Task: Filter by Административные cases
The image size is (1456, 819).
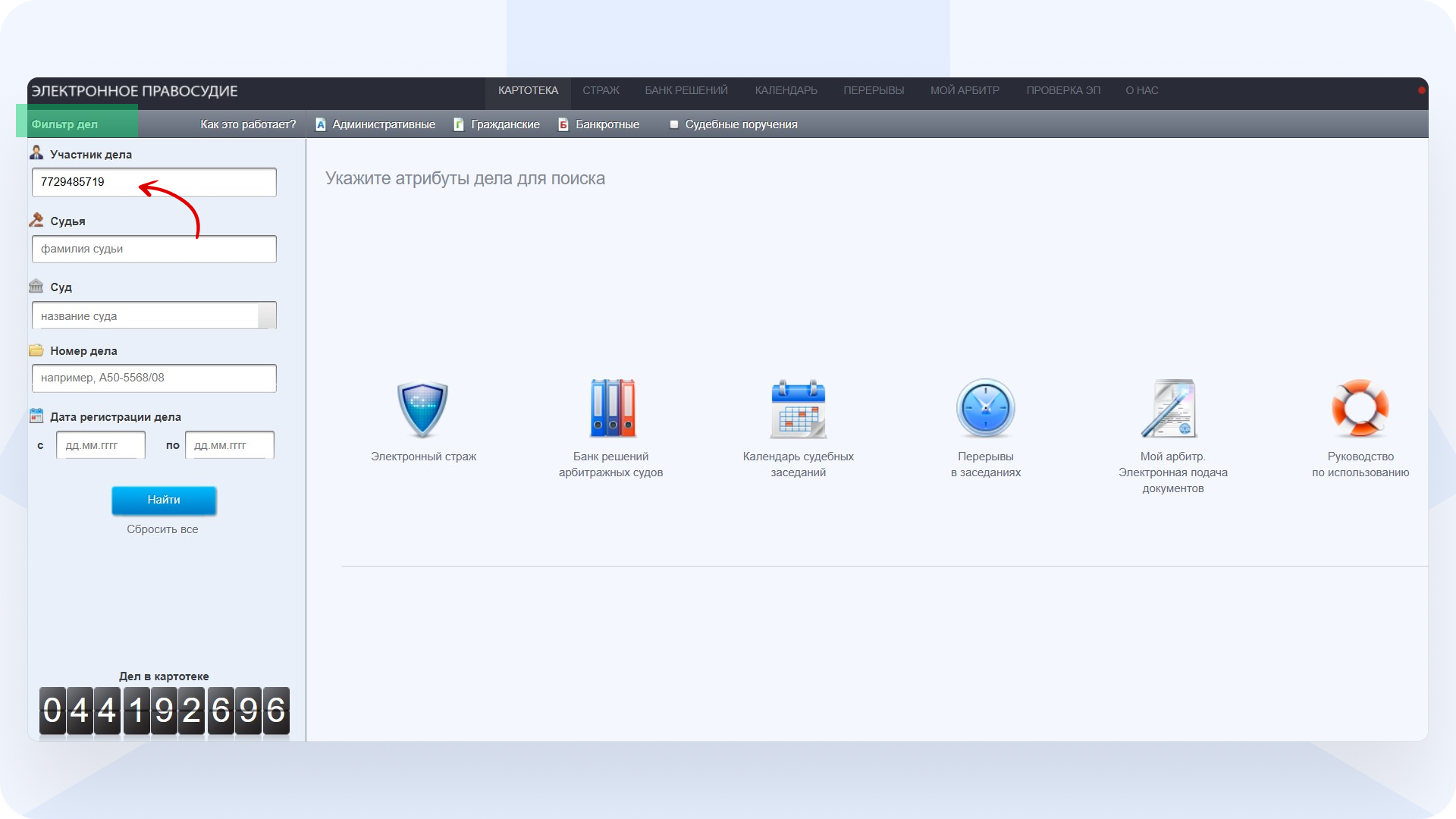Action: point(384,124)
